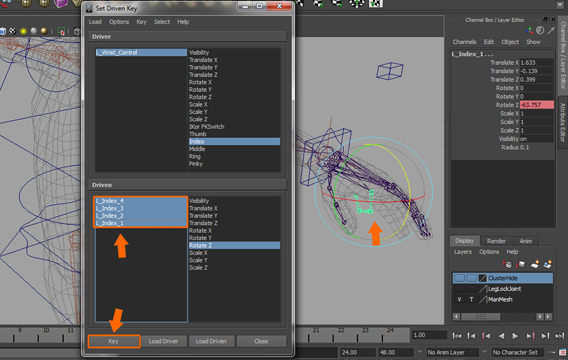Select Rotate Z in Driven attributes
Screen dimensions: 568x360
(234, 246)
